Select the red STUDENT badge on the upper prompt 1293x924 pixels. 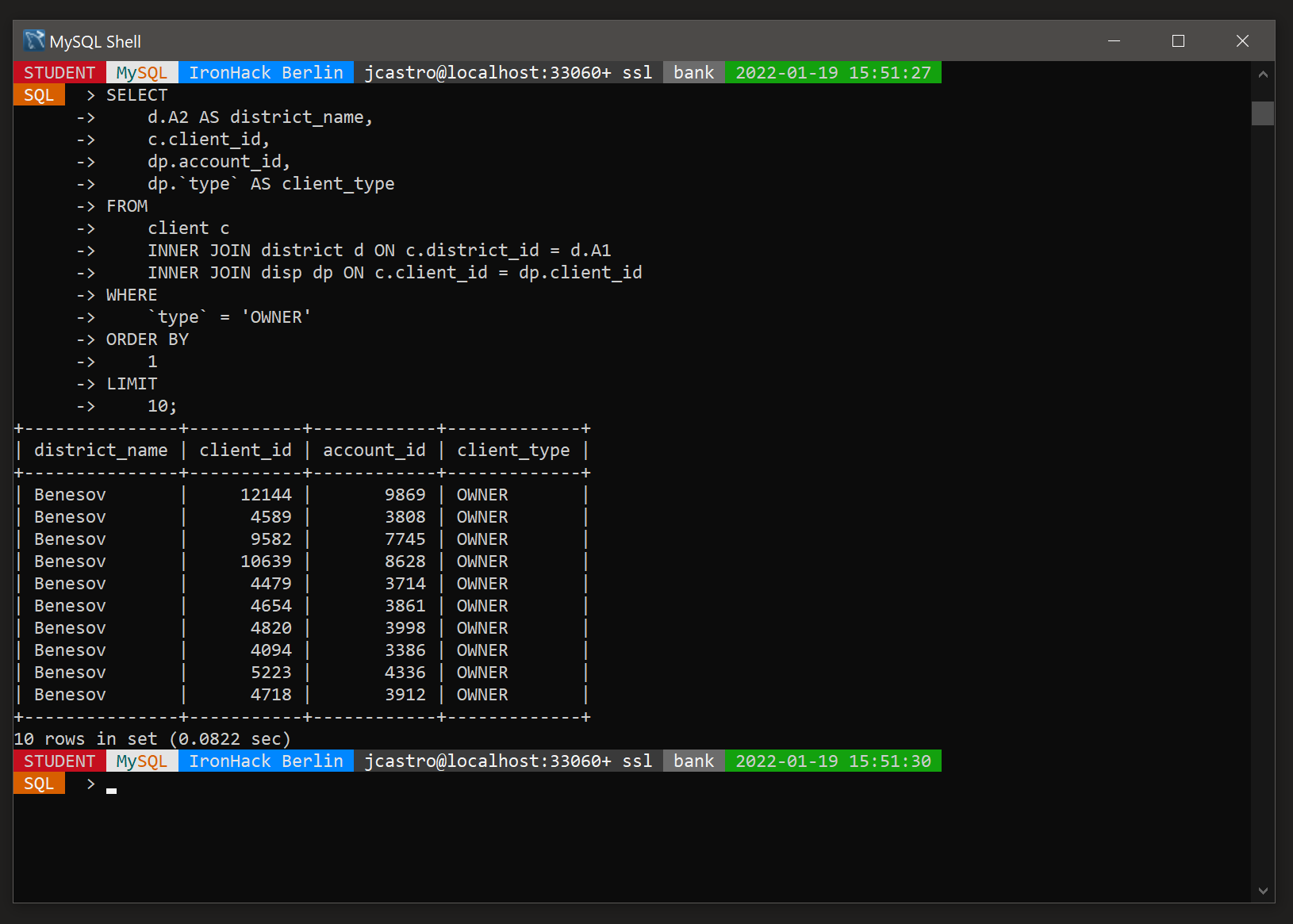click(x=59, y=72)
